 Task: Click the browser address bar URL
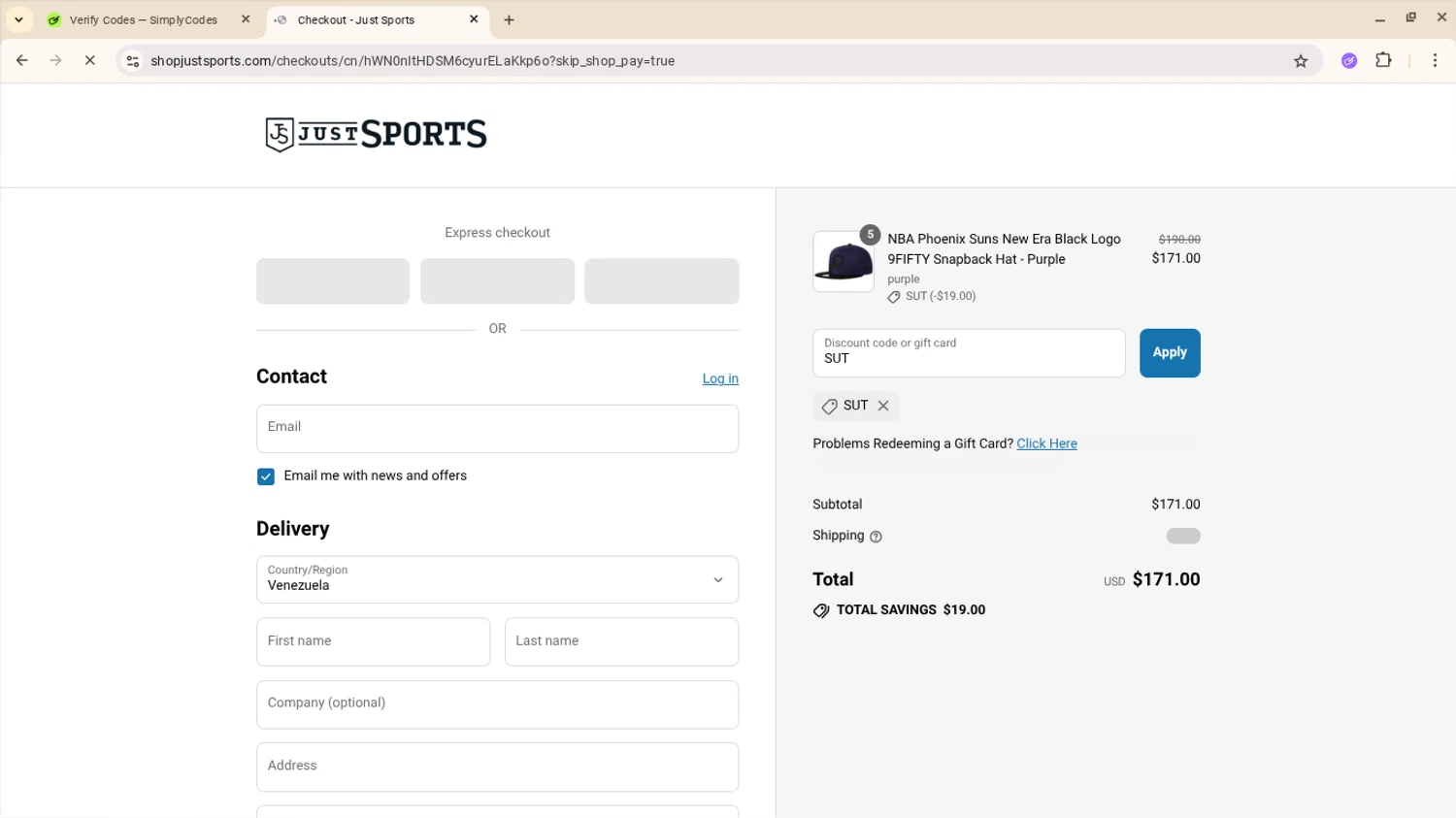coord(413,60)
